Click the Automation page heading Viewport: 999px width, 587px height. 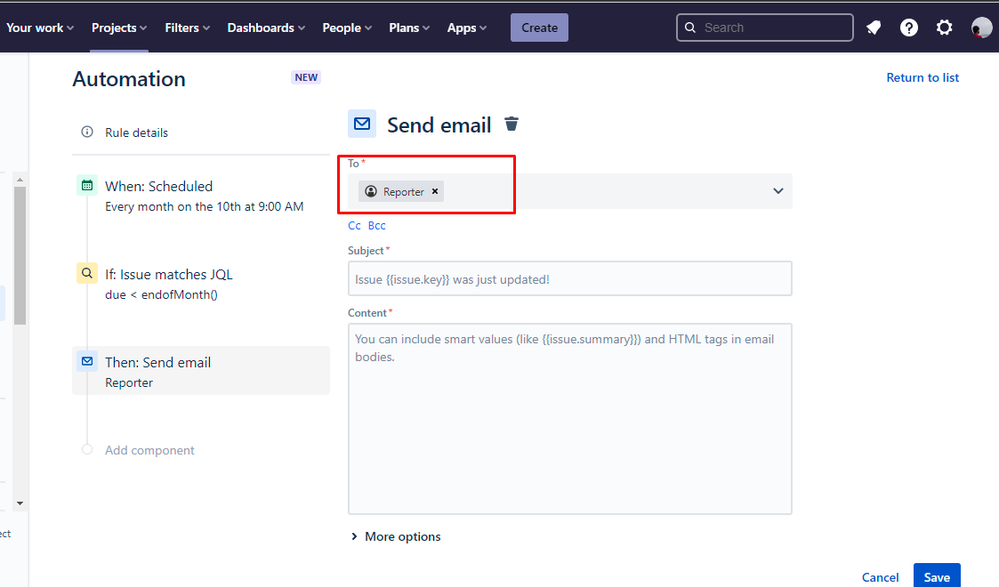coord(129,78)
